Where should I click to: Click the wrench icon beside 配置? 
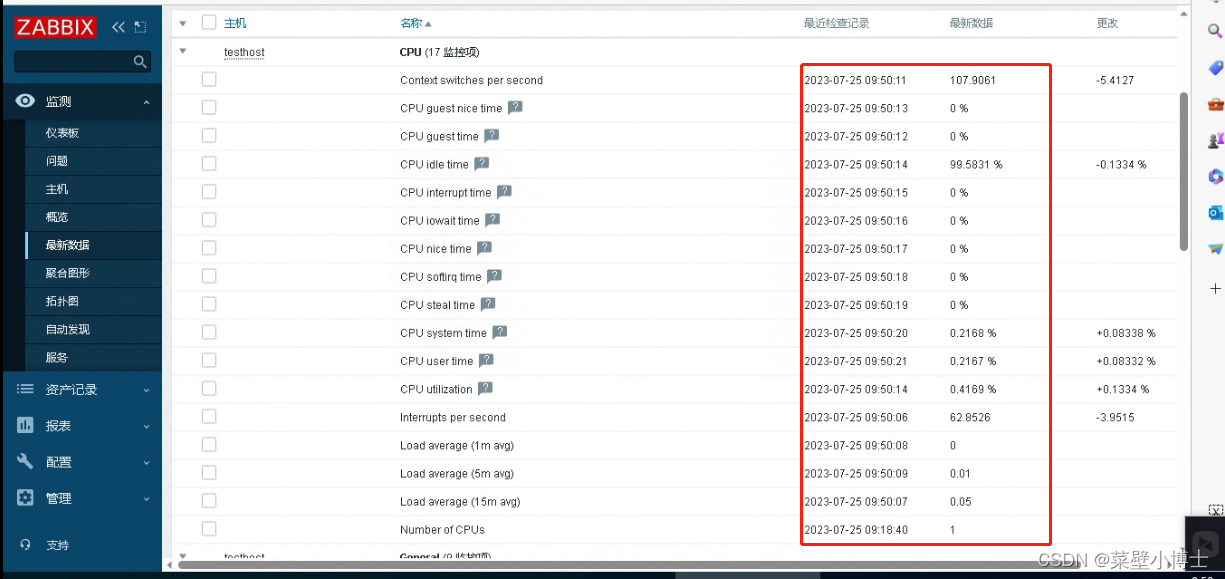click(26, 462)
